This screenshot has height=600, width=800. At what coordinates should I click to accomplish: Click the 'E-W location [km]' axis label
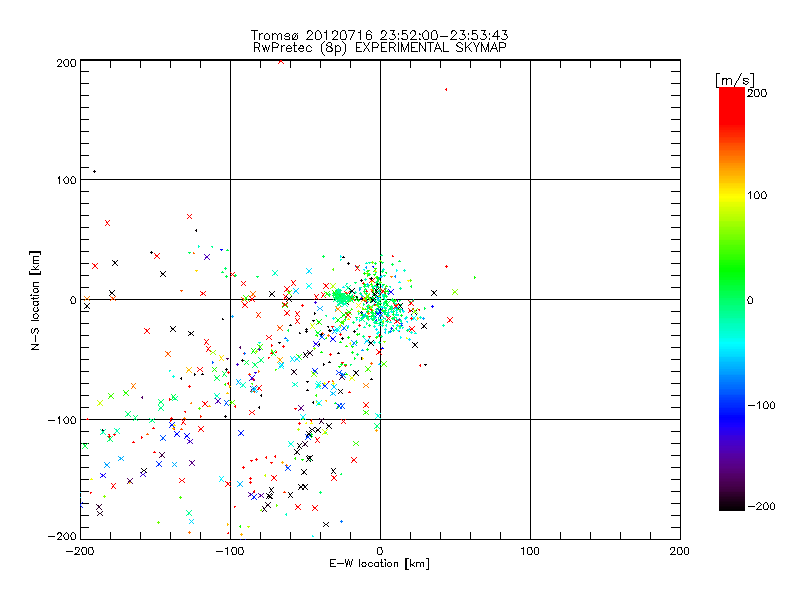379,564
